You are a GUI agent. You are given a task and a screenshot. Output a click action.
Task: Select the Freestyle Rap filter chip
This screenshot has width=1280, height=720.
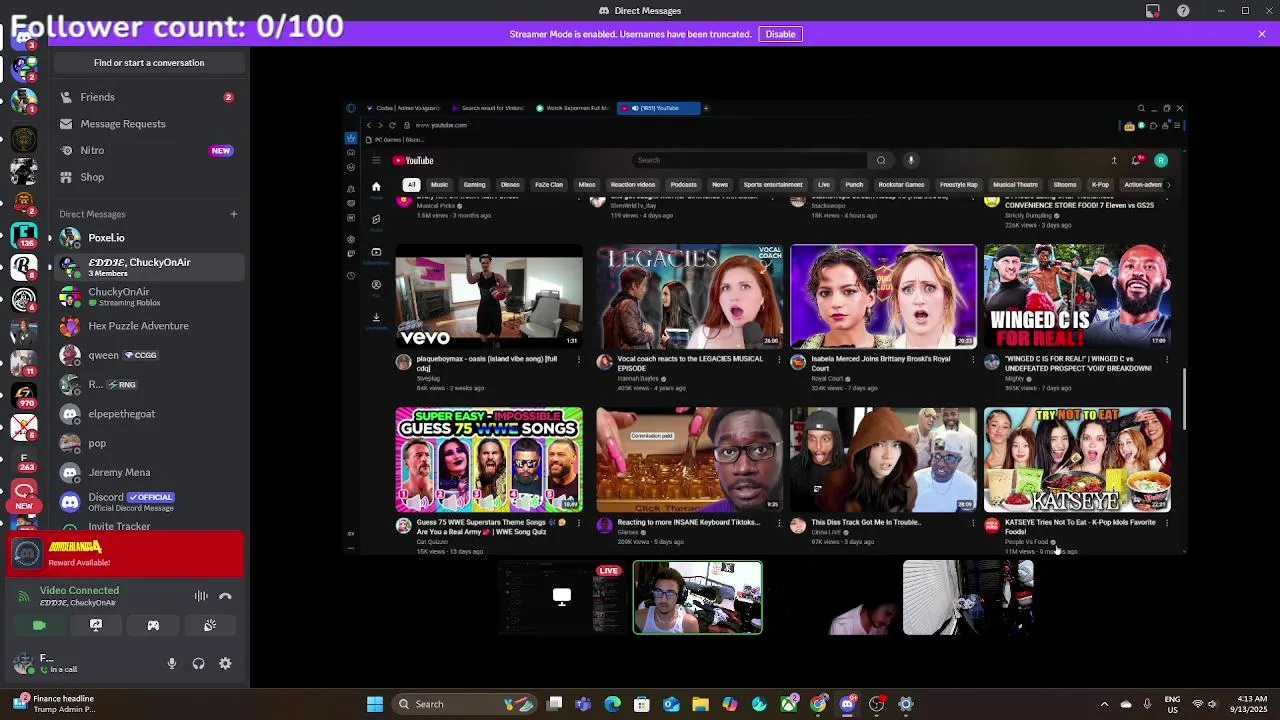coord(958,185)
